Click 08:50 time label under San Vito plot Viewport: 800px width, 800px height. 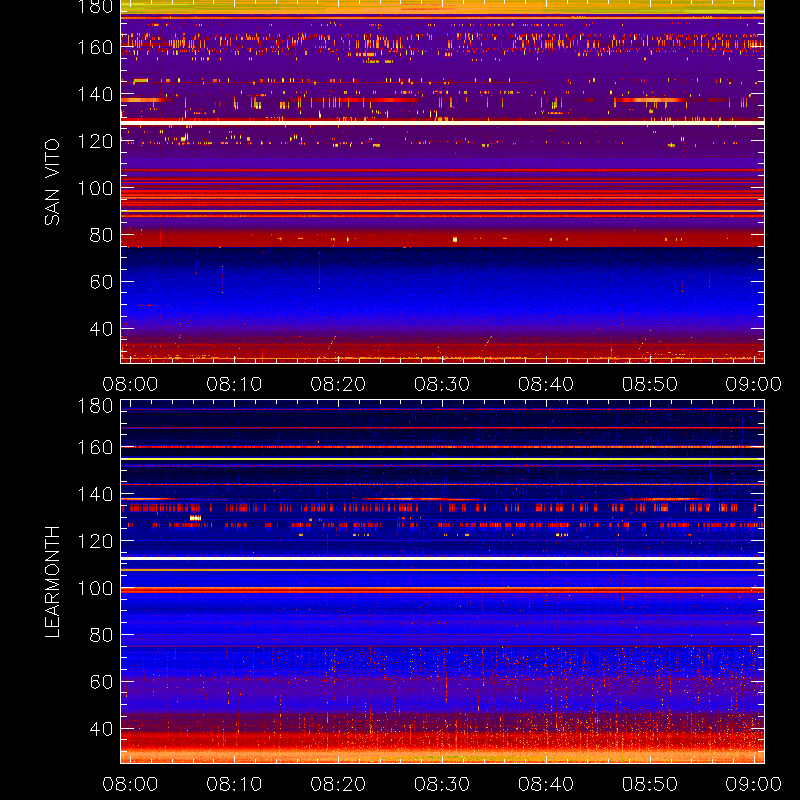click(649, 384)
